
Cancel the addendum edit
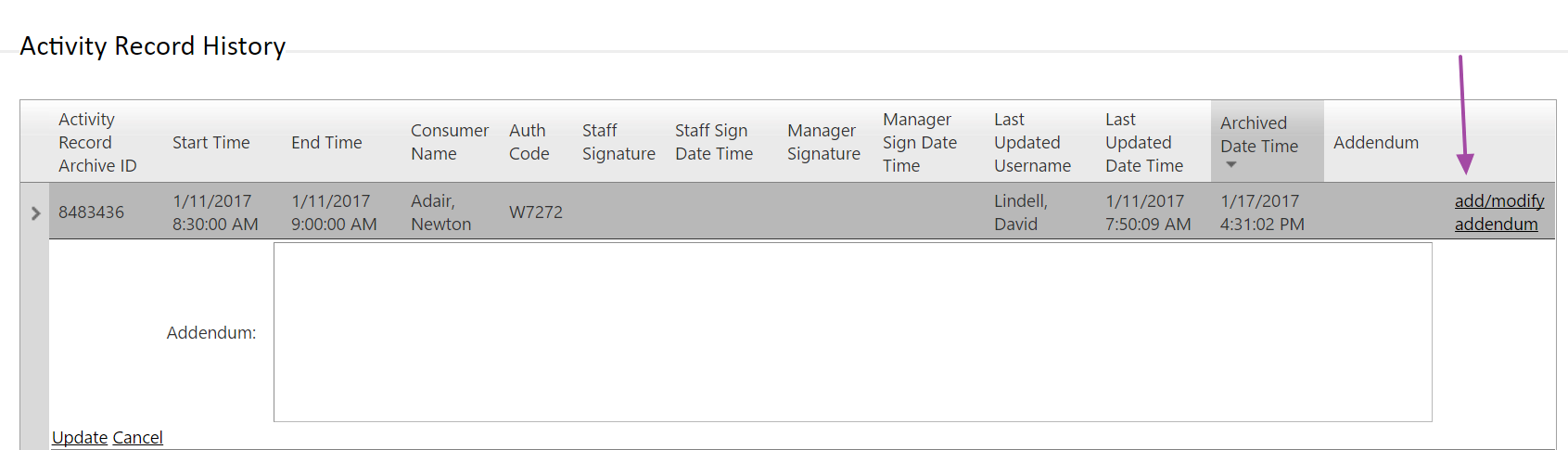[137, 438]
